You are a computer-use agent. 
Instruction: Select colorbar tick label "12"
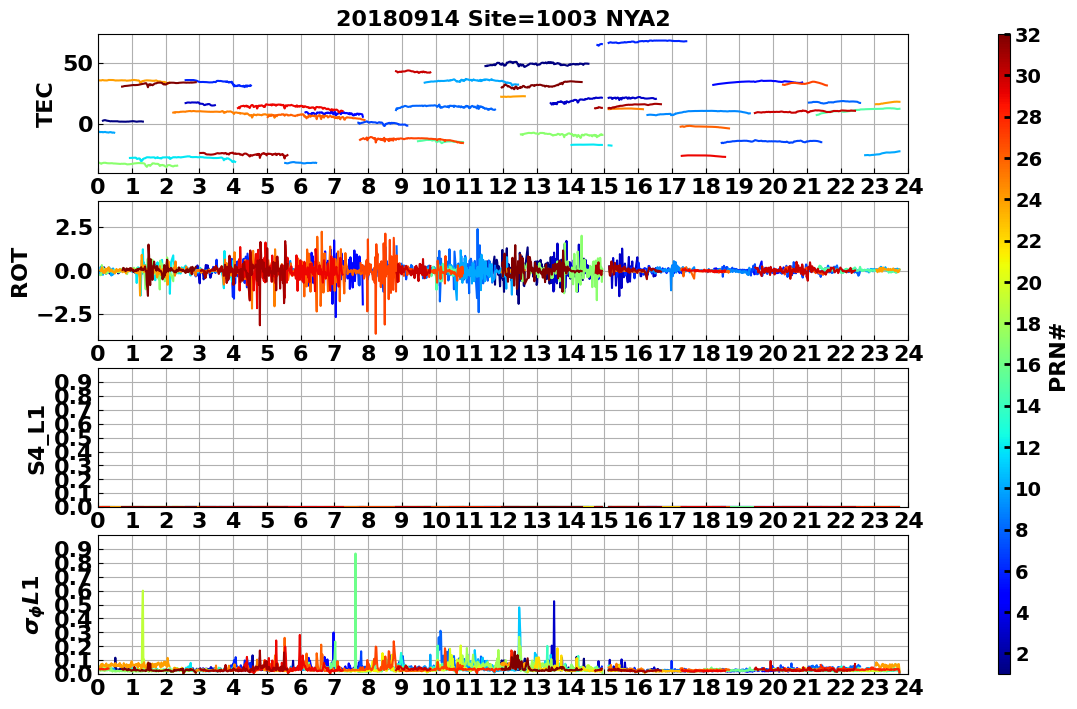click(1028, 447)
